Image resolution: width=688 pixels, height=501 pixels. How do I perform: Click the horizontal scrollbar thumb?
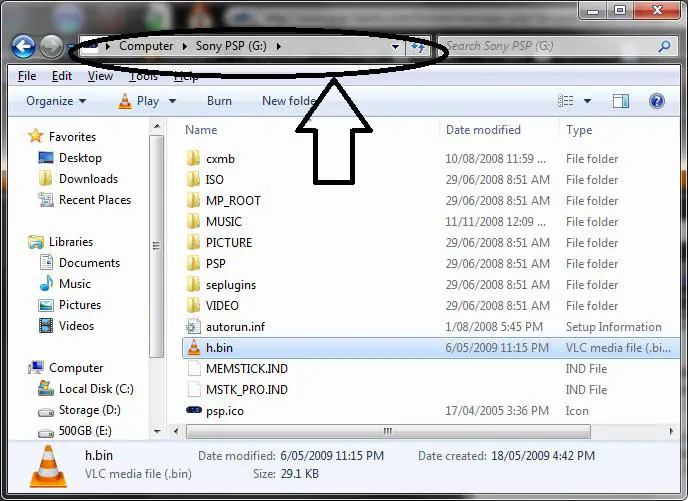pyautogui.click(x=388, y=431)
